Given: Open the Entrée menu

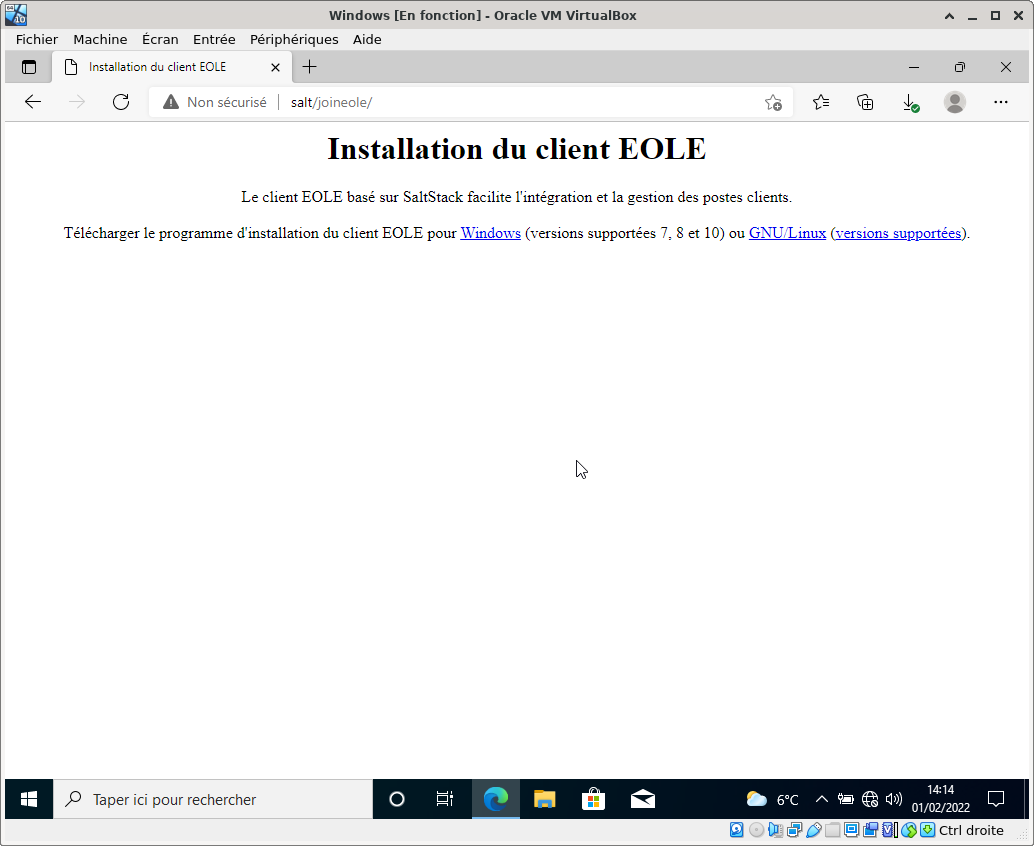Looking at the screenshot, I should 214,40.
